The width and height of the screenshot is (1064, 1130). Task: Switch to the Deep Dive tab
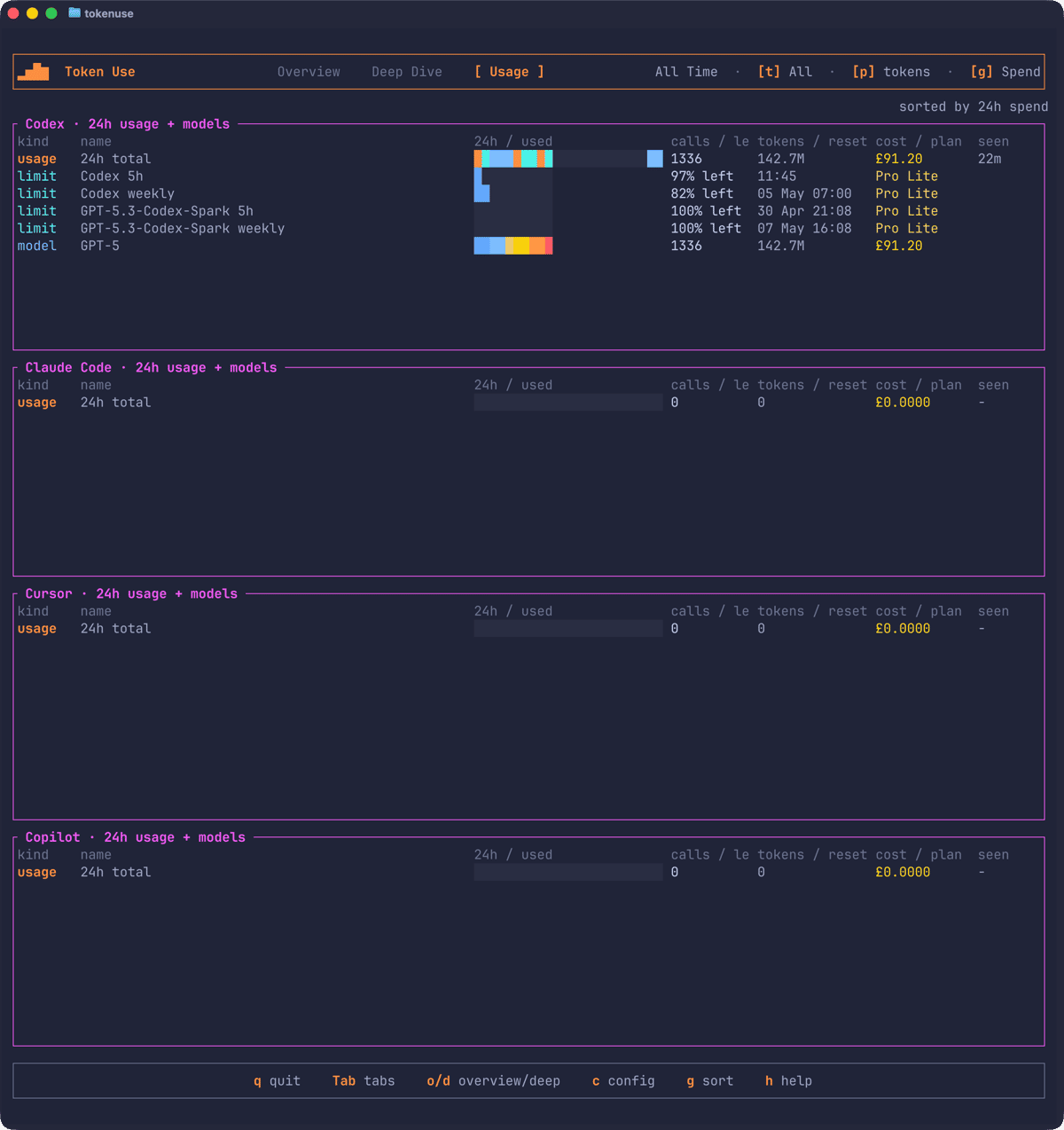tap(407, 72)
